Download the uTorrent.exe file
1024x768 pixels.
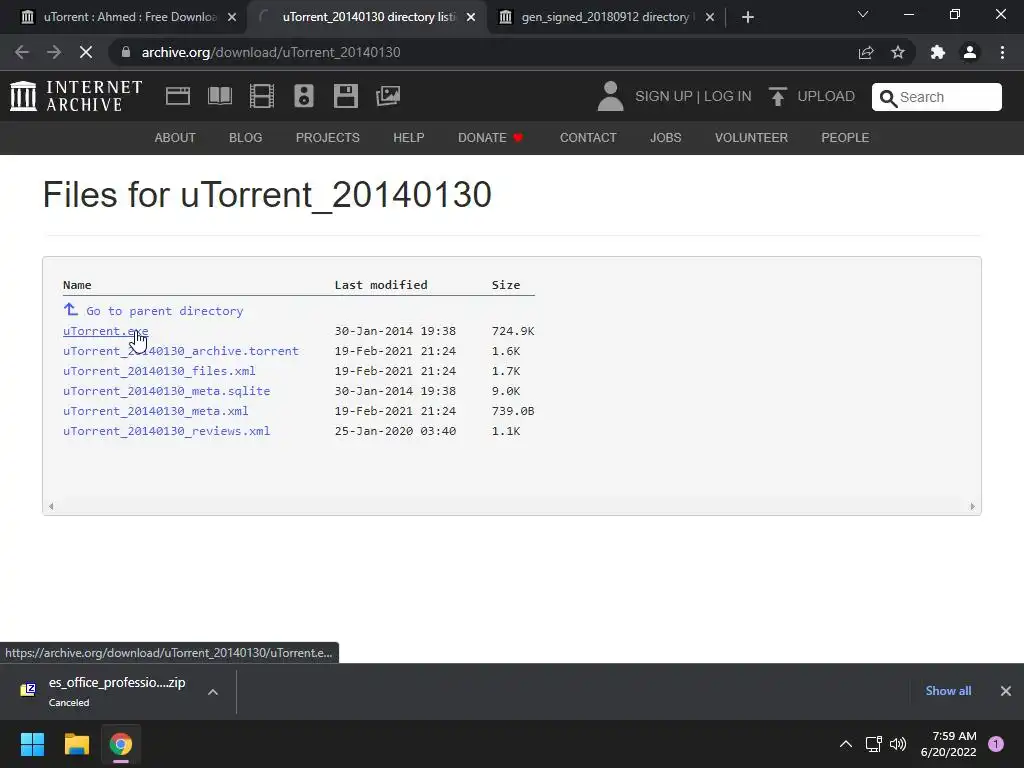coord(106,331)
